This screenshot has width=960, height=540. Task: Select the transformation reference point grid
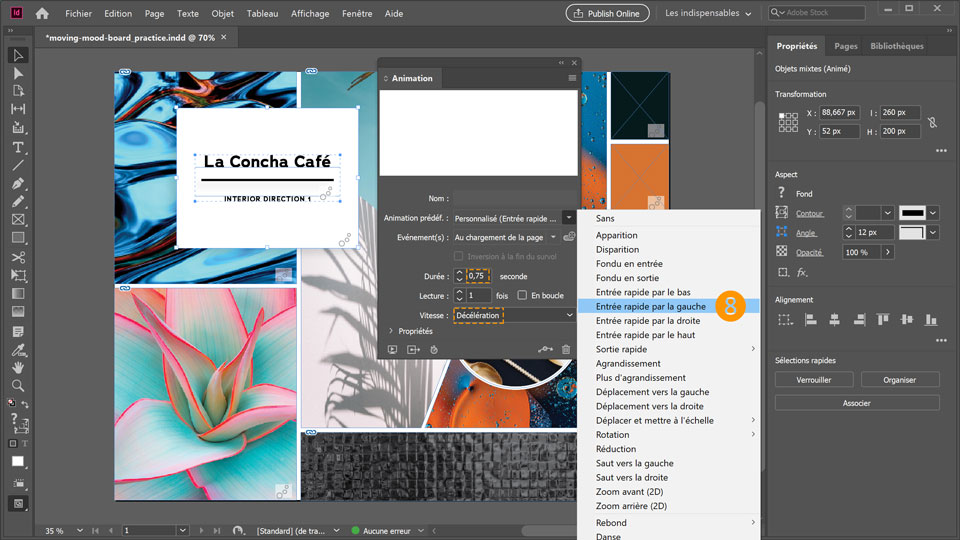(788, 122)
